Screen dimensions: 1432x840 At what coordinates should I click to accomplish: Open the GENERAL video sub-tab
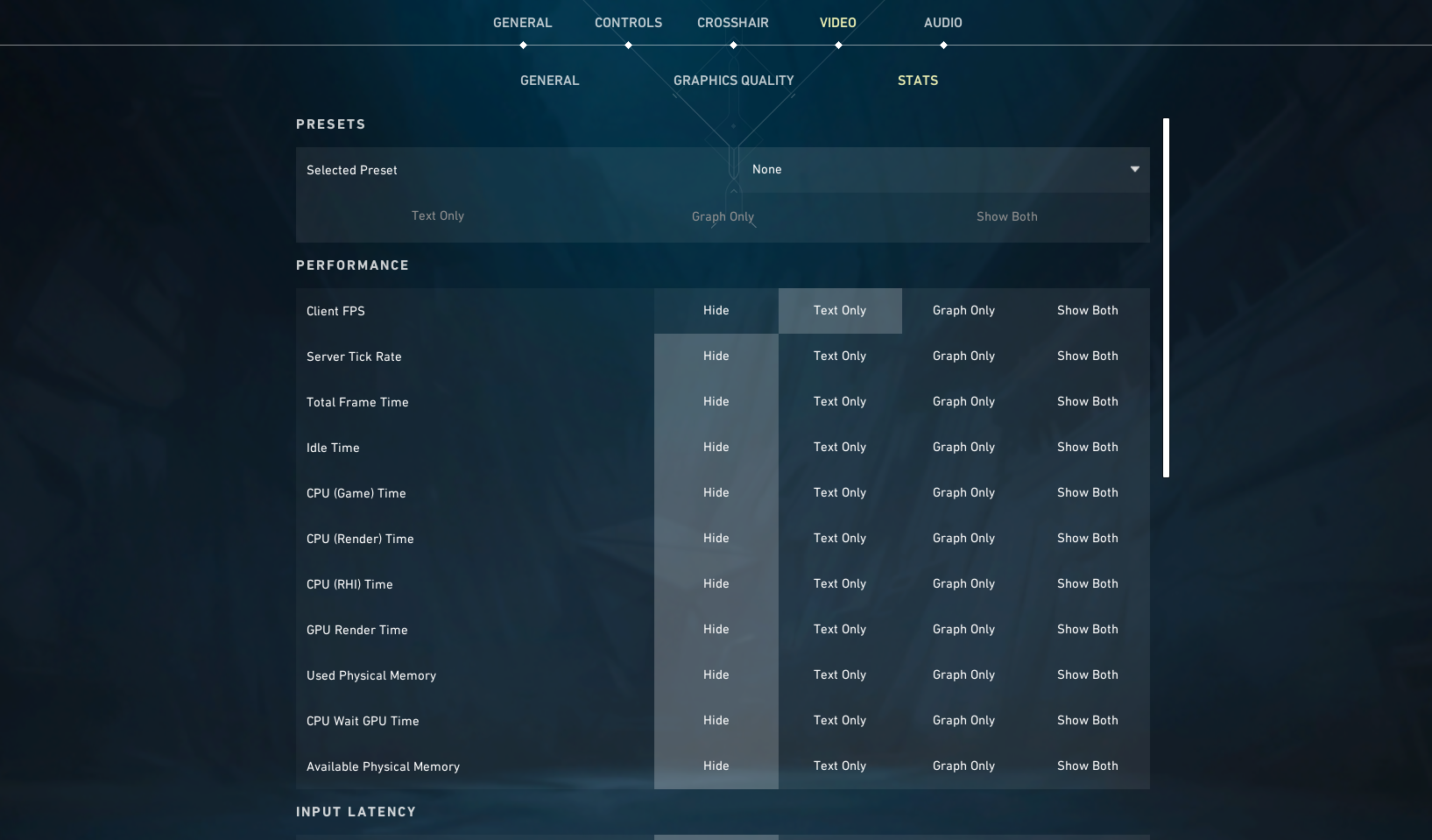coord(549,81)
